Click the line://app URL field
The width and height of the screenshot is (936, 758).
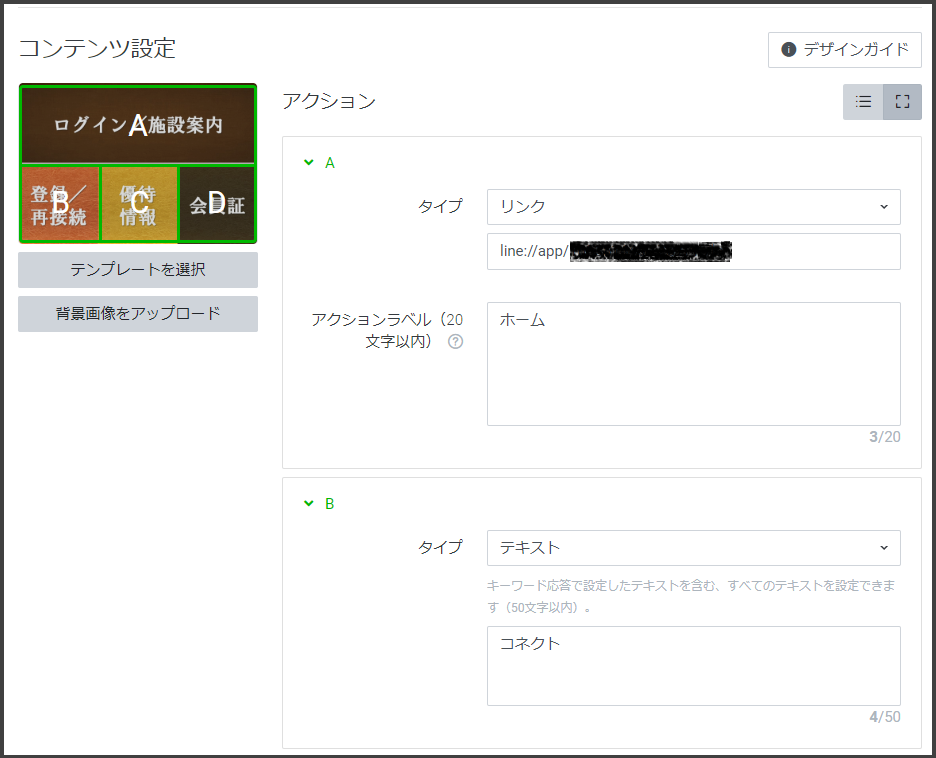tap(693, 252)
